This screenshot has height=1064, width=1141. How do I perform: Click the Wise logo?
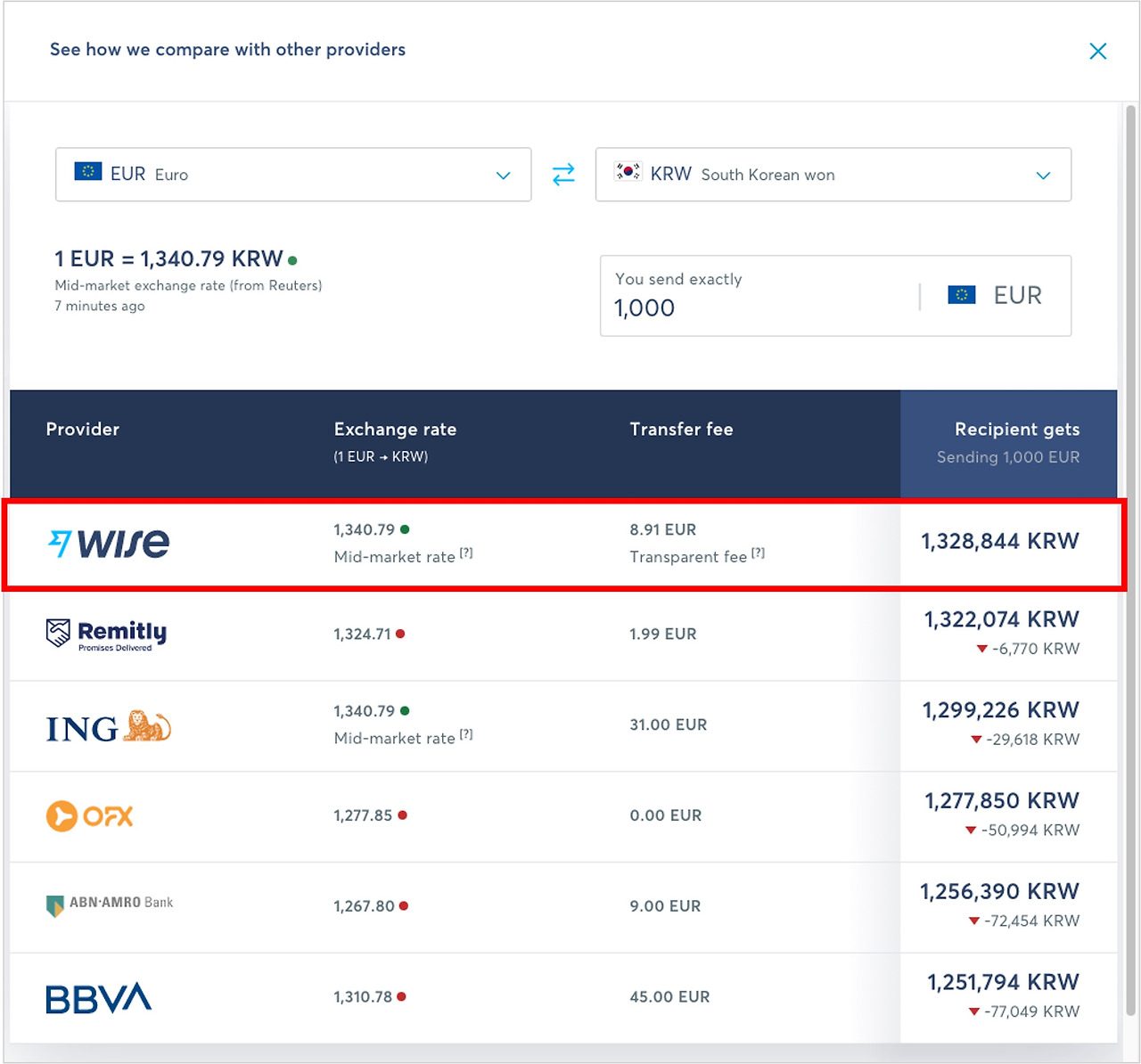click(x=109, y=543)
